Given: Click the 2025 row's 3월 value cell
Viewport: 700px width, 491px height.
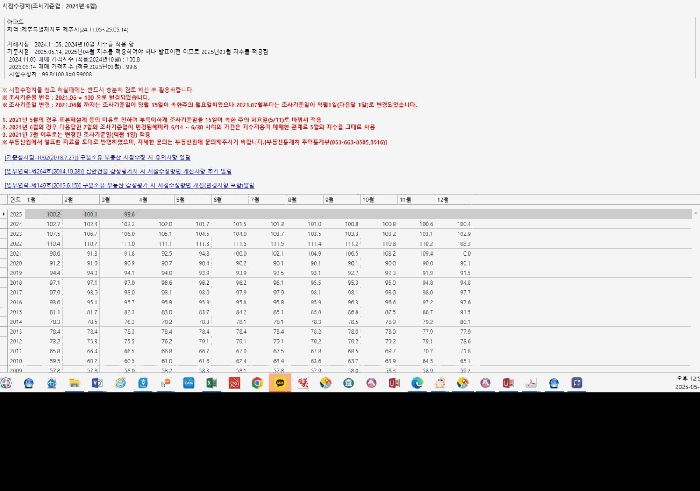Looking at the screenshot, I should click(x=129, y=214).
